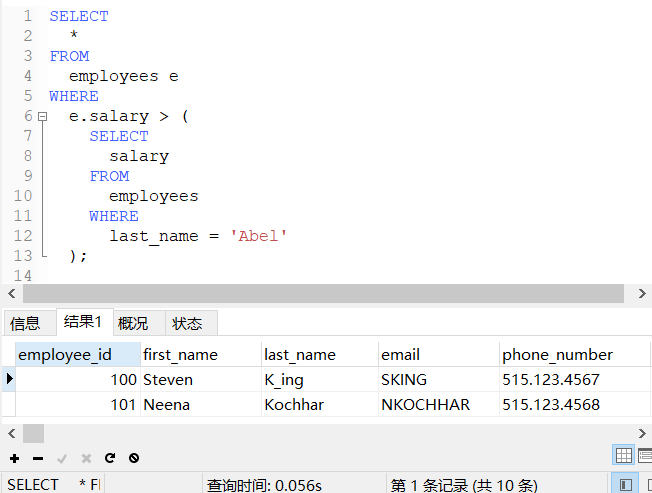Select the row with first_name Steven
The image size is (652, 493).
point(168,380)
